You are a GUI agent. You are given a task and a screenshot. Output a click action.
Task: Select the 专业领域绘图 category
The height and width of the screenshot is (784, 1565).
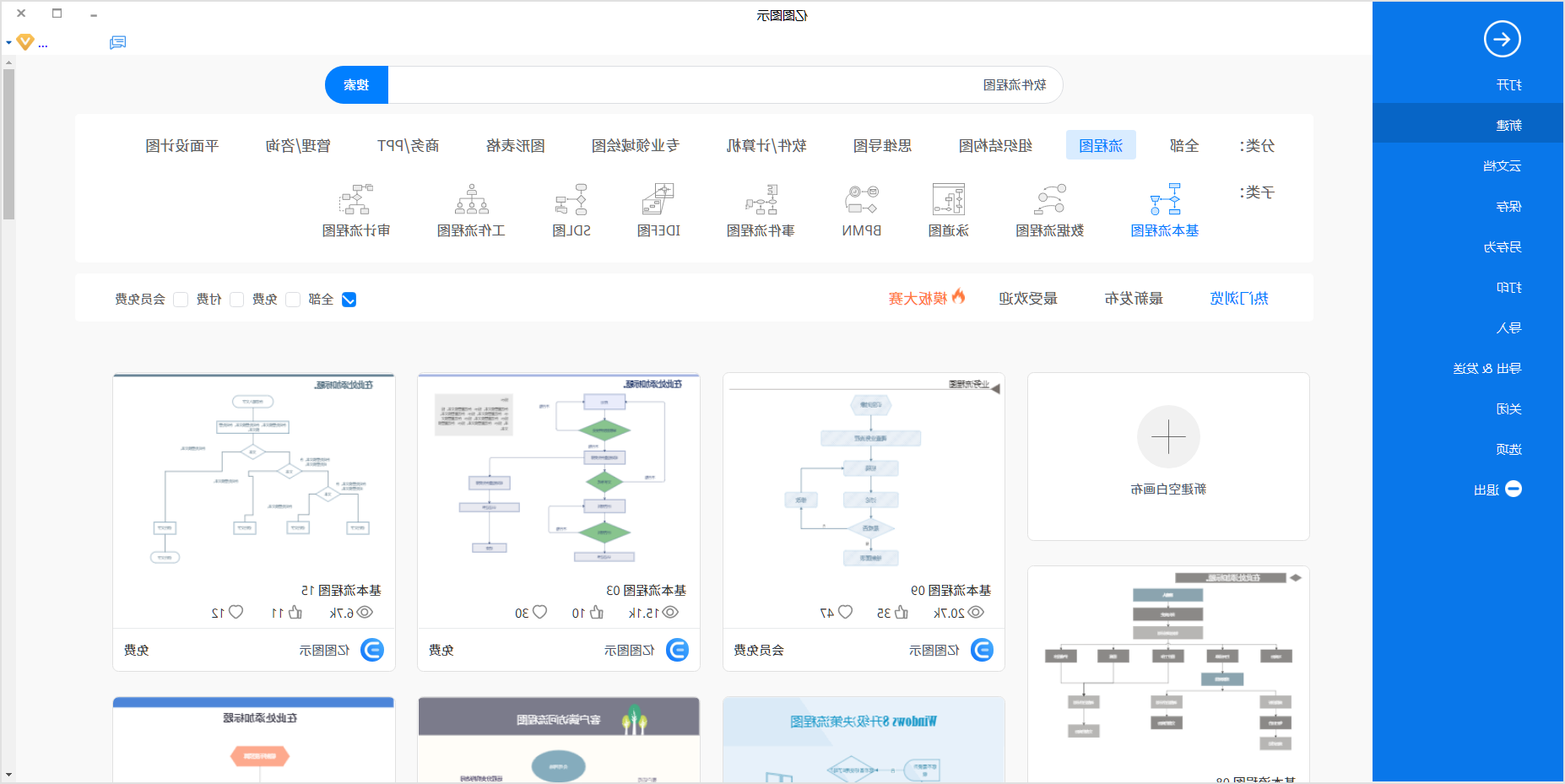(635, 145)
